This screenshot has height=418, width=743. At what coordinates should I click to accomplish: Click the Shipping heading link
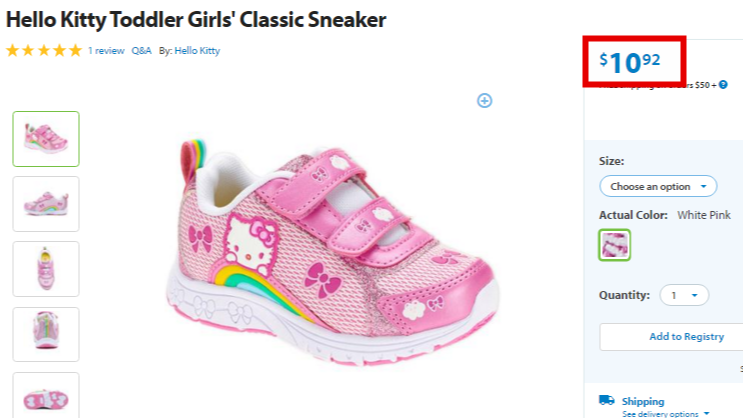643,401
